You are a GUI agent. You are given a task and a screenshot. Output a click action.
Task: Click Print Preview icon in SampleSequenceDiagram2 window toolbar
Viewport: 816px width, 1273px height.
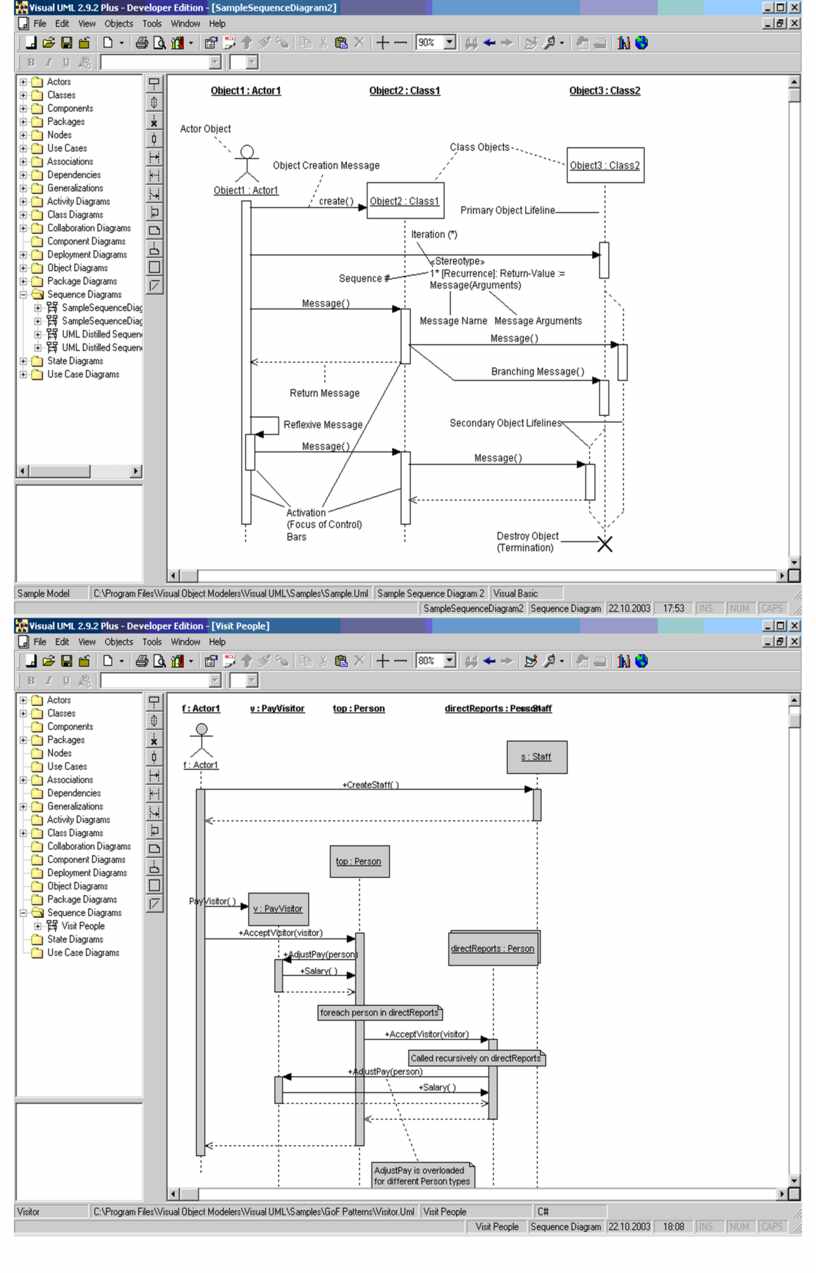159,43
